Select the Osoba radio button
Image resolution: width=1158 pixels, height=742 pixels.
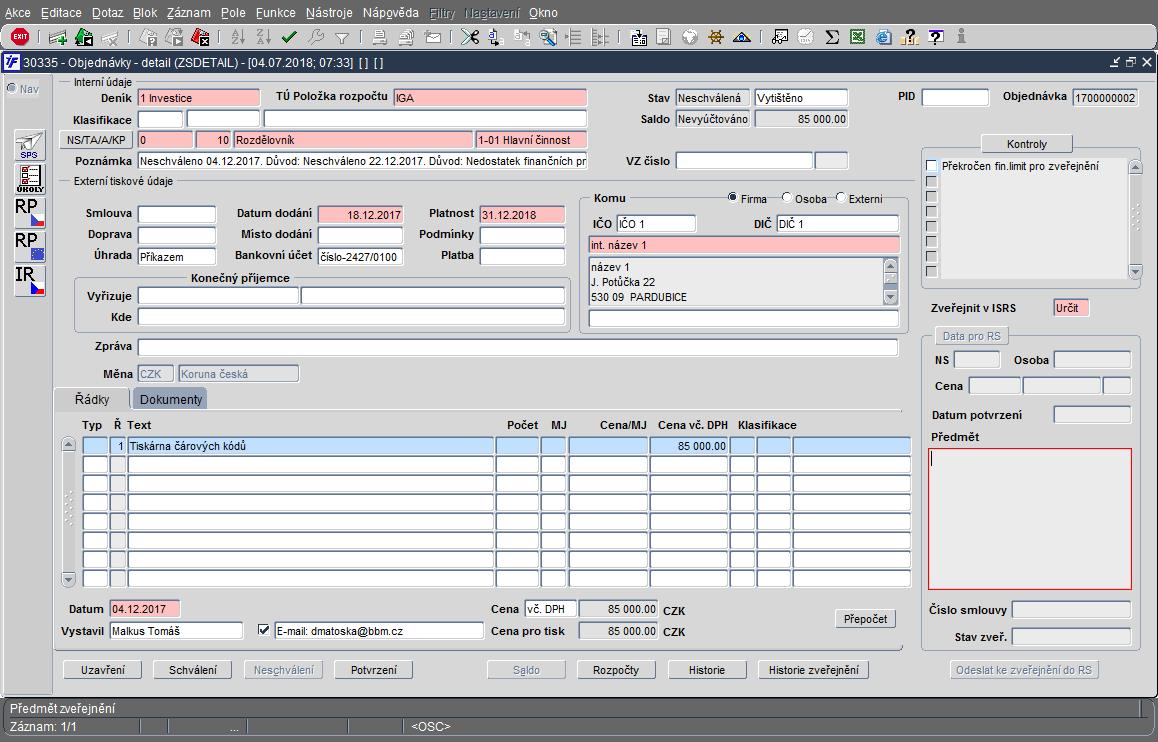[x=787, y=197]
